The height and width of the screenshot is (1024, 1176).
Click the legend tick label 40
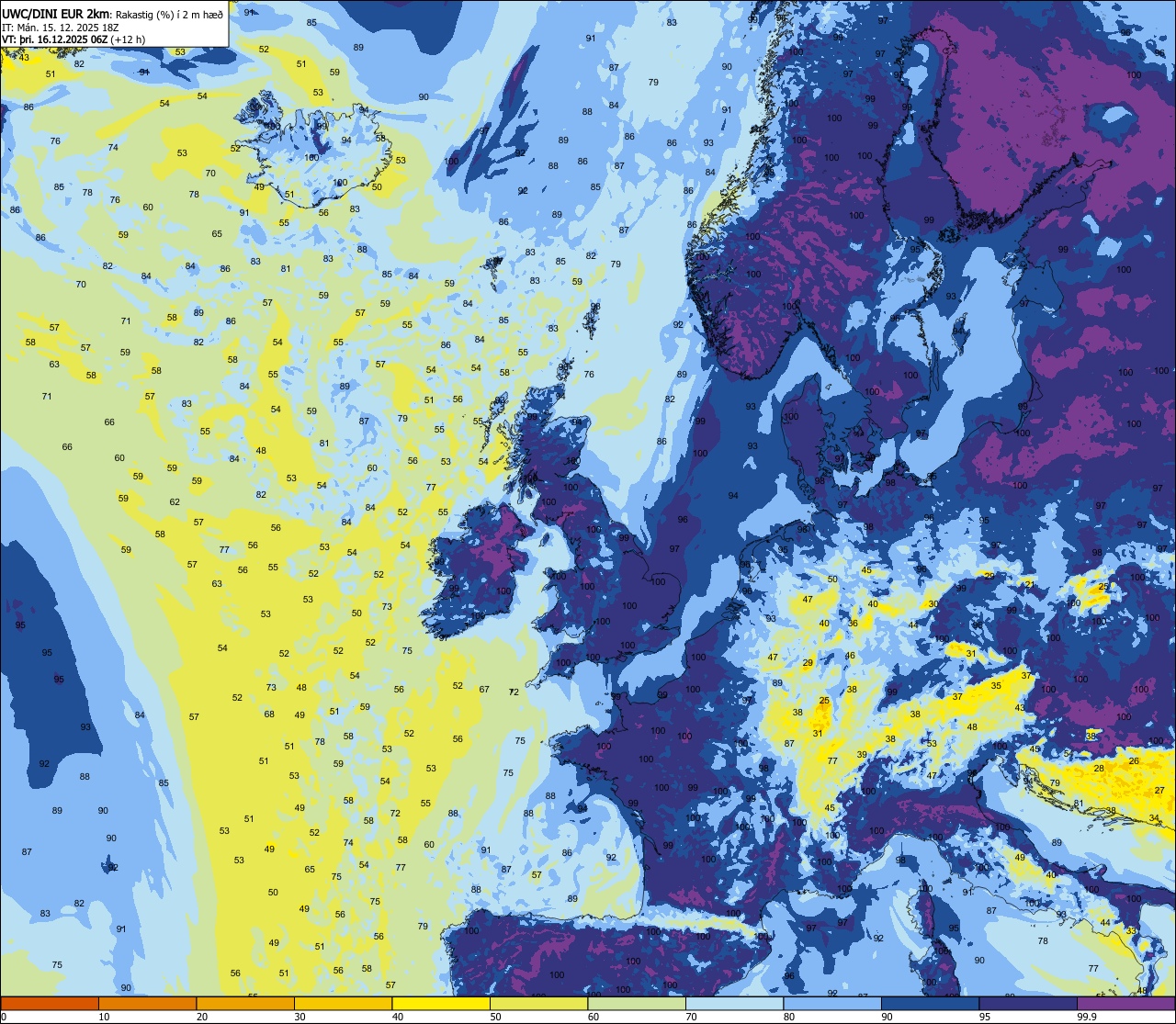[x=398, y=1017]
